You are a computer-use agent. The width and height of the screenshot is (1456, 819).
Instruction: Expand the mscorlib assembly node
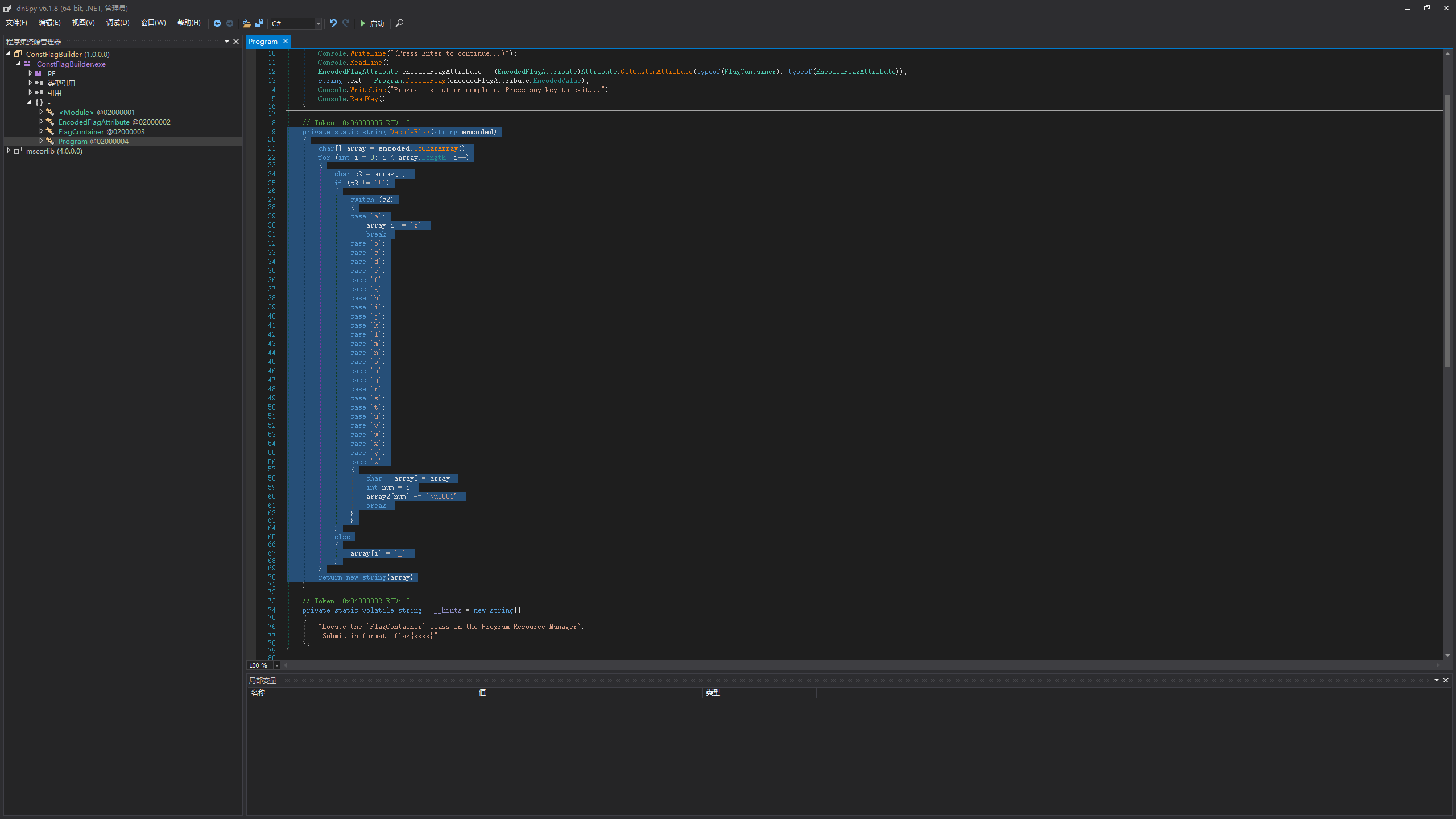click(x=9, y=151)
